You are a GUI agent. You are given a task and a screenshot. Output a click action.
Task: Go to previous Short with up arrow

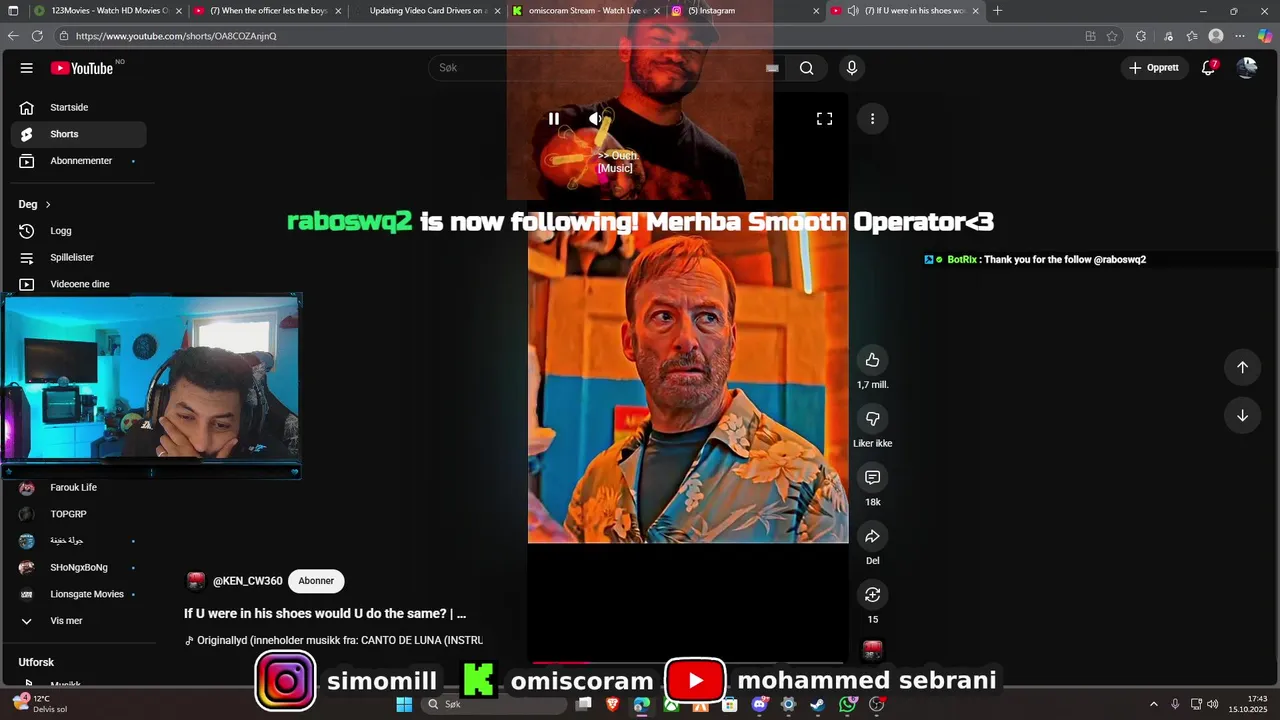pos(1242,367)
